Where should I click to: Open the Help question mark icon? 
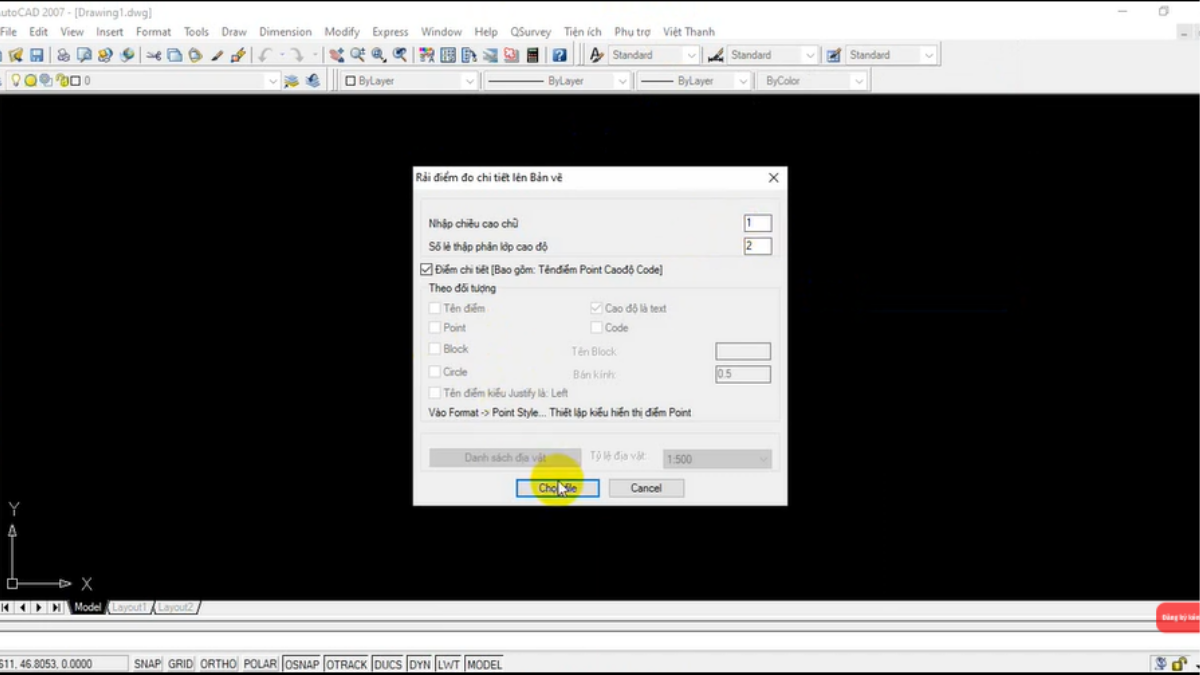(559, 56)
